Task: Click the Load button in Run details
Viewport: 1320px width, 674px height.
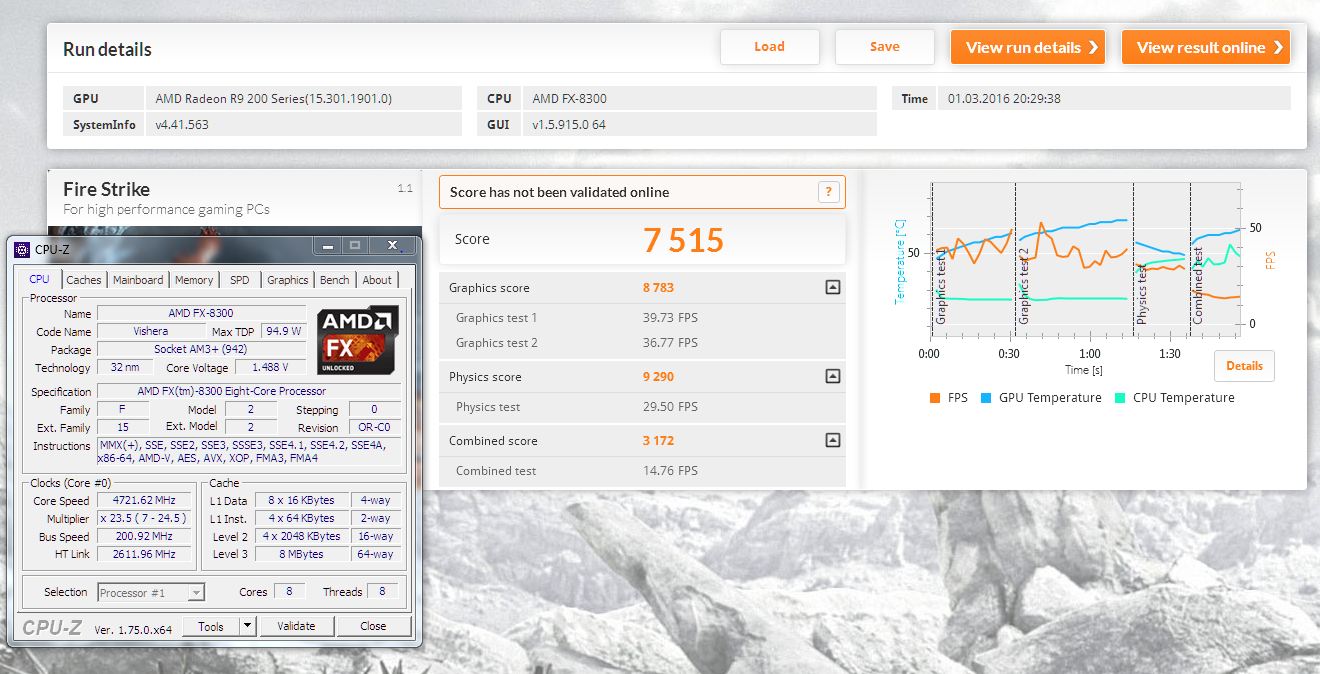Action: click(x=769, y=47)
